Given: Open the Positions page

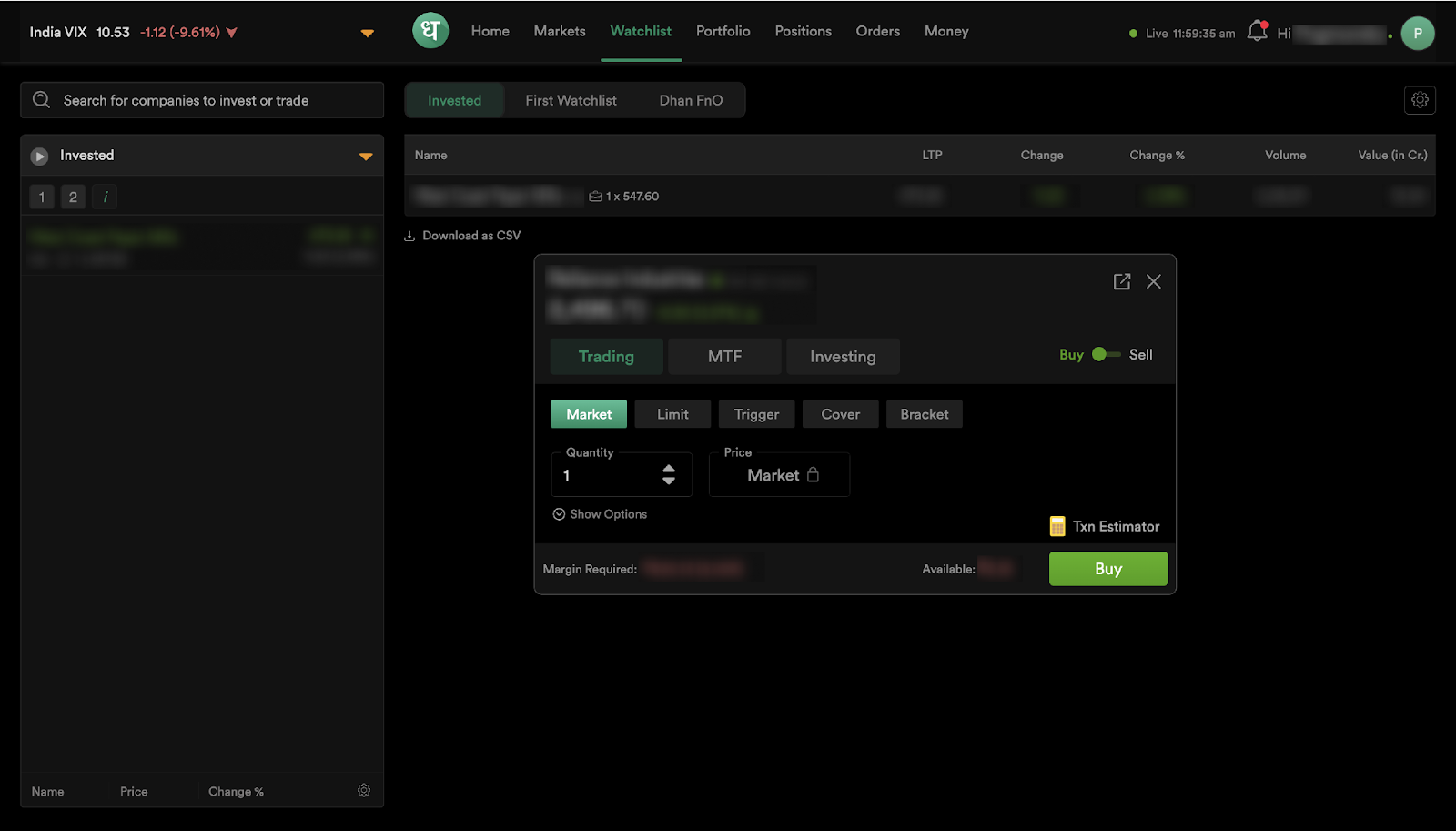Looking at the screenshot, I should pyautogui.click(x=804, y=31).
